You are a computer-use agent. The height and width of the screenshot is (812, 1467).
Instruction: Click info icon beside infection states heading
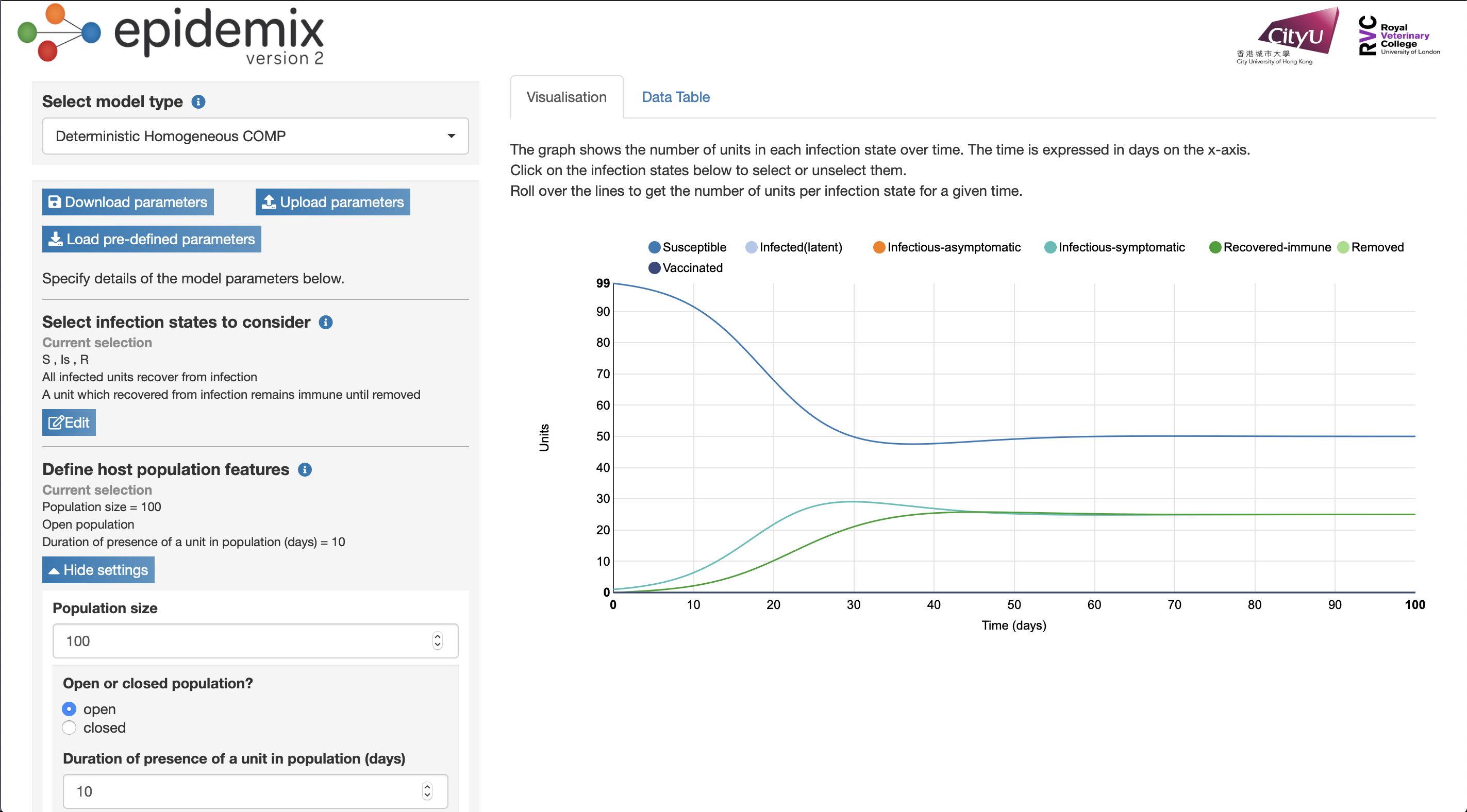point(326,323)
